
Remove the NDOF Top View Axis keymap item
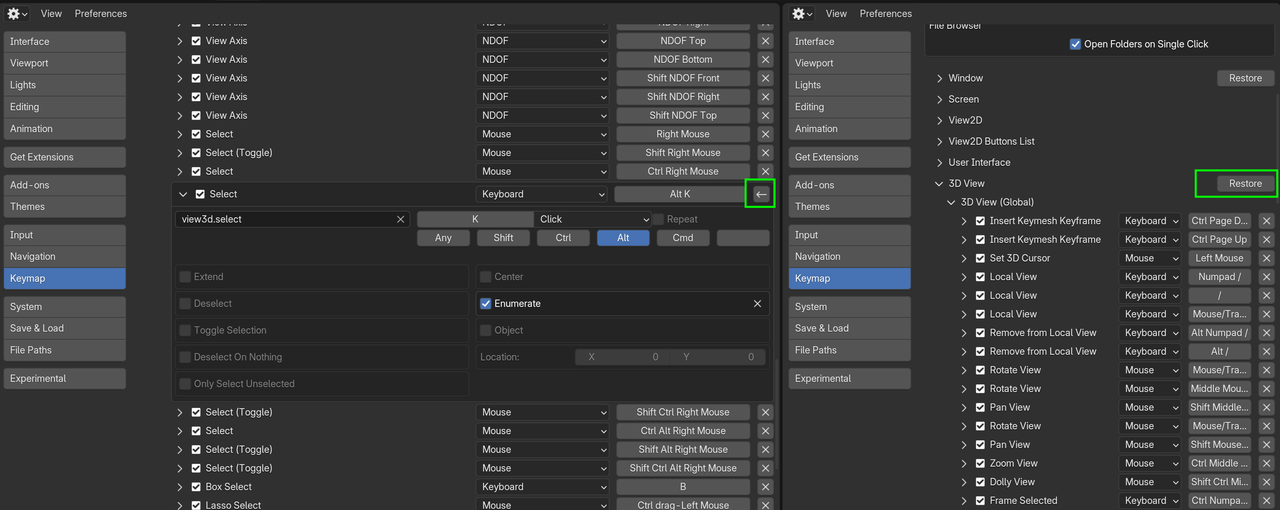pos(765,41)
